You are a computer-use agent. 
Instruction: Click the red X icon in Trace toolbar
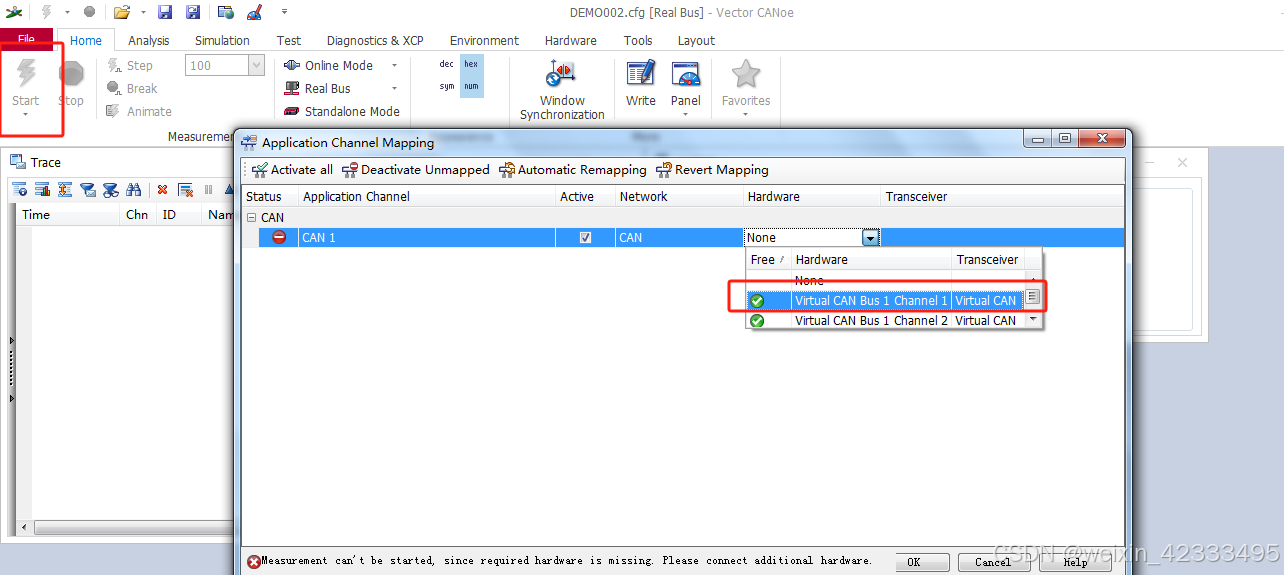point(162,189)
